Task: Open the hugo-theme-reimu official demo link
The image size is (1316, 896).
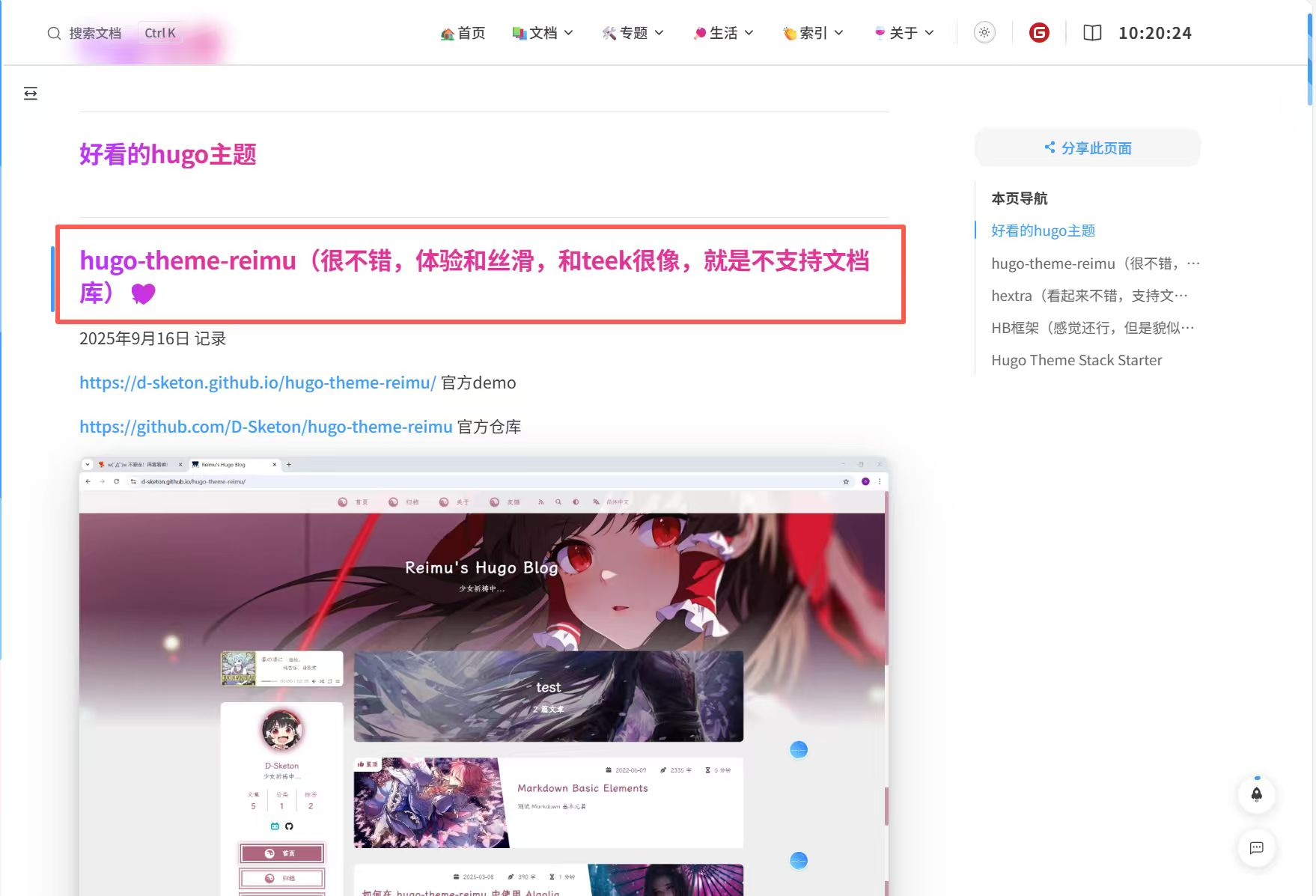Action: pos(258,383)
